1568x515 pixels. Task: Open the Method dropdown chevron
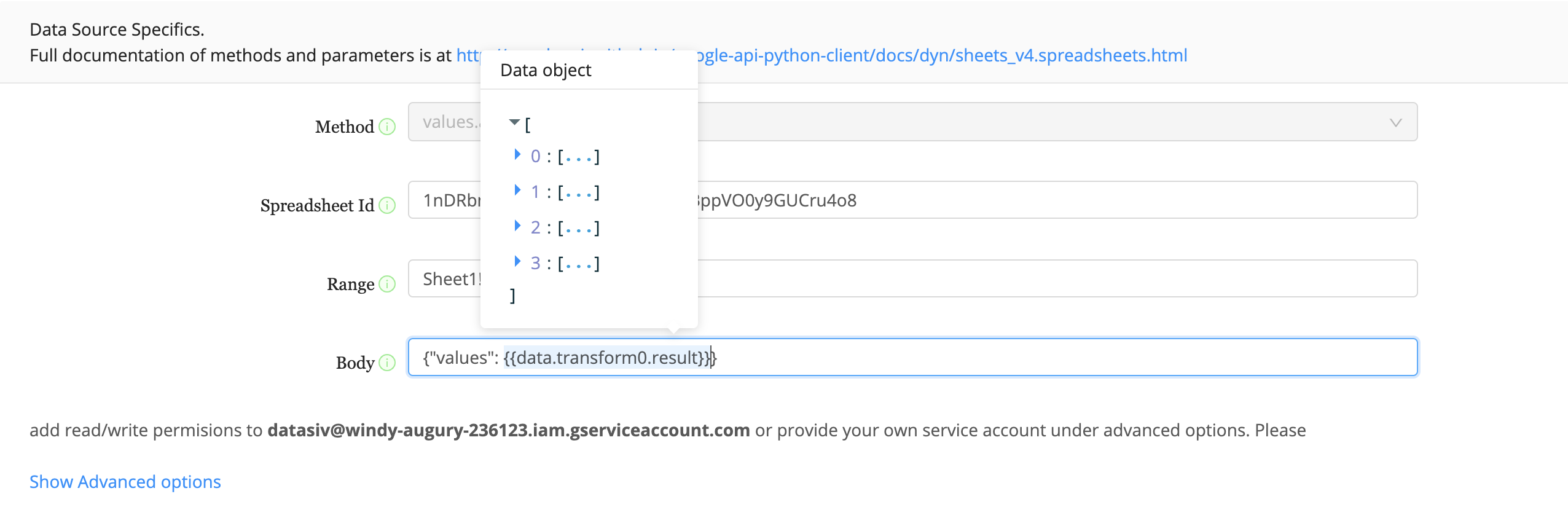point(1395,122)
